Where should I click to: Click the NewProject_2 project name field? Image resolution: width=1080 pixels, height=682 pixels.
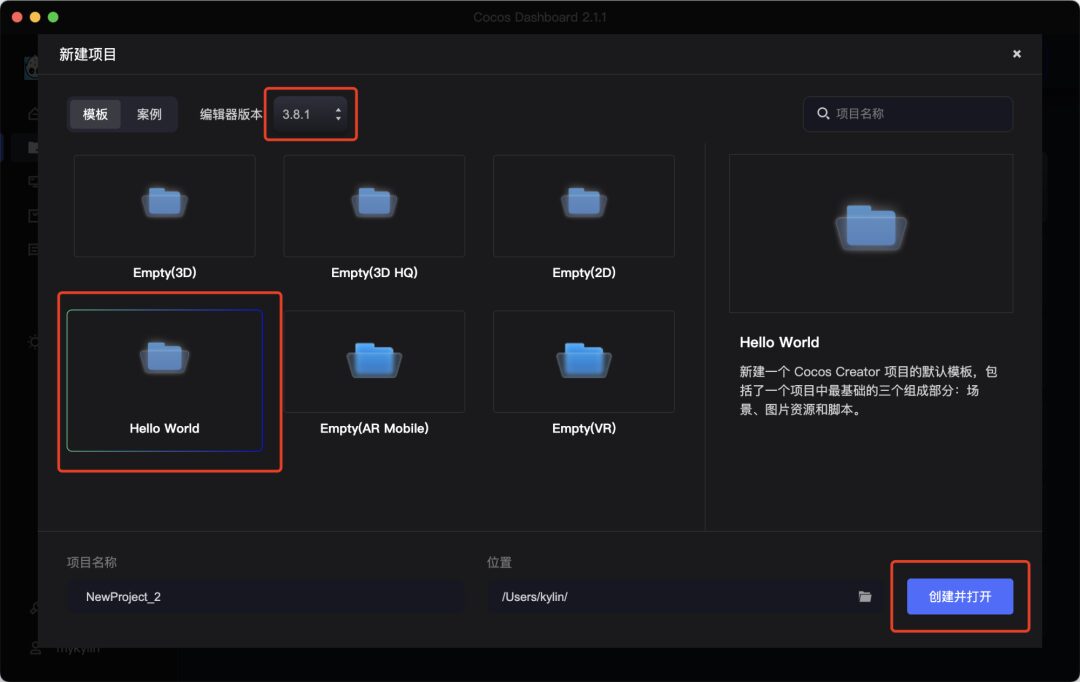[265, 597]
